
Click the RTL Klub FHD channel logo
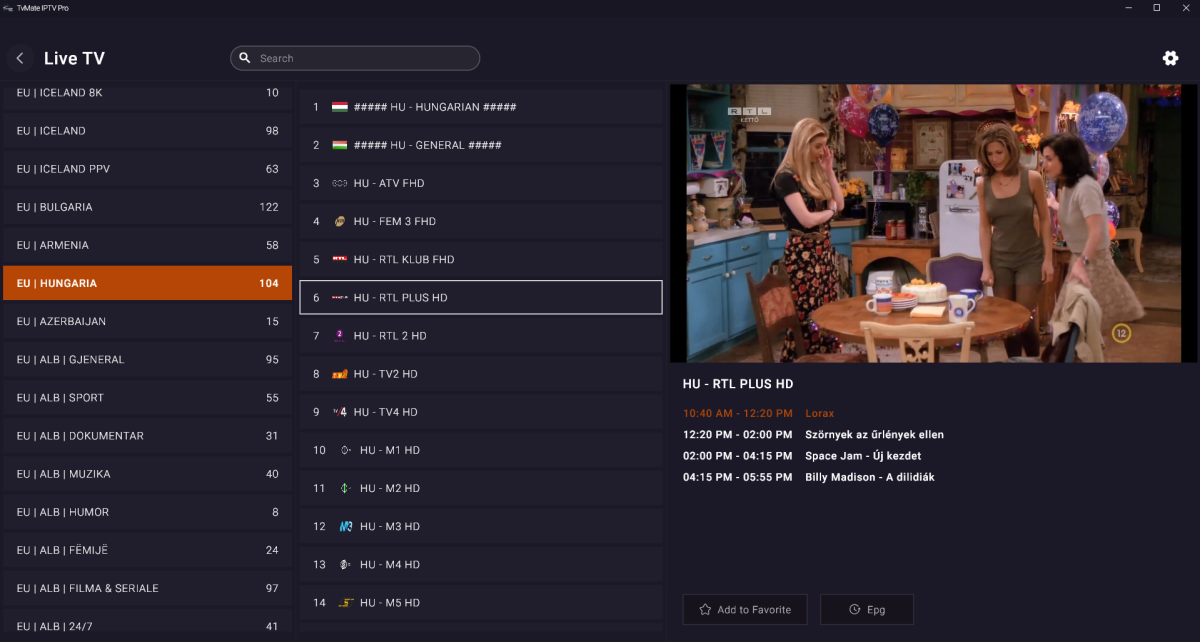[x=340, y=260]
